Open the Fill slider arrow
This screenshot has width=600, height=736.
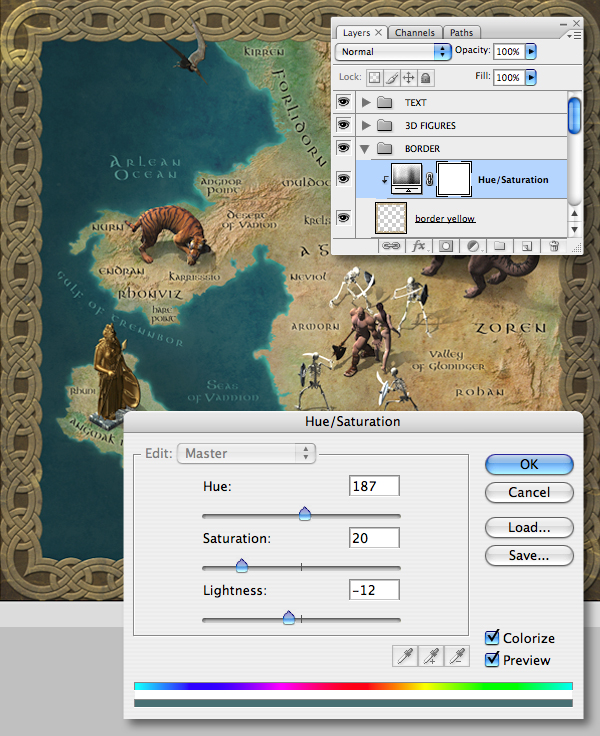[531, 77]
